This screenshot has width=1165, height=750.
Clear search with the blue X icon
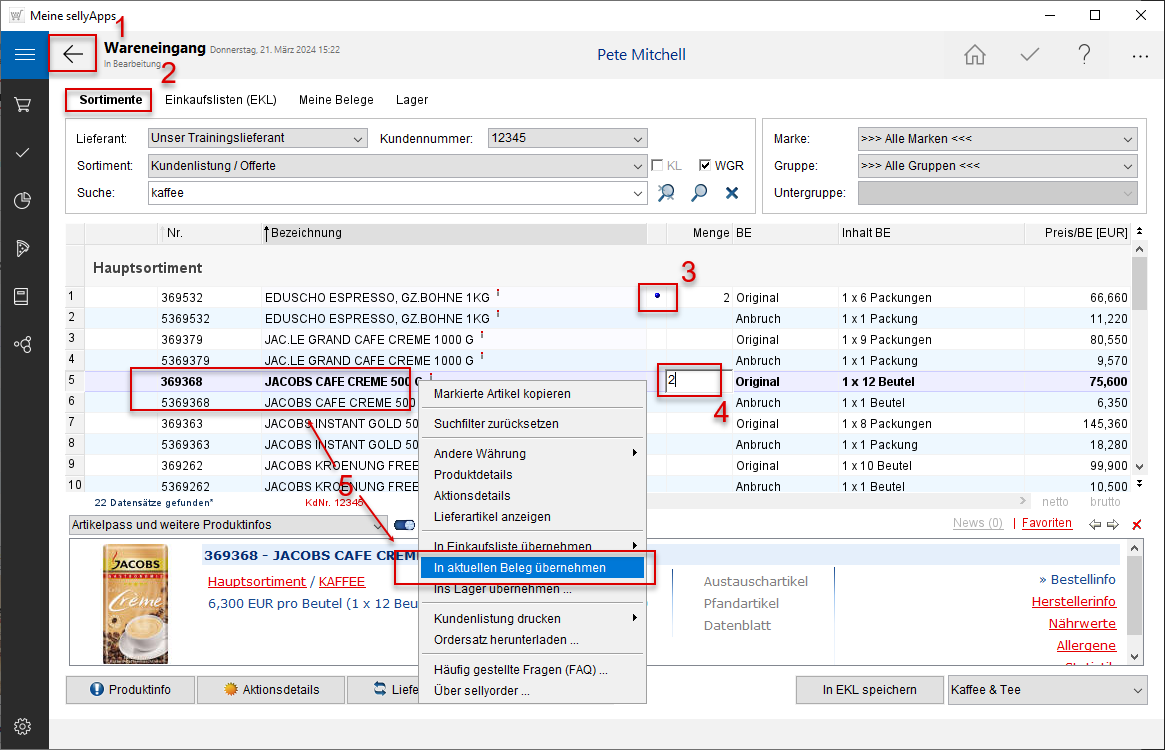(x=732, y=192)
